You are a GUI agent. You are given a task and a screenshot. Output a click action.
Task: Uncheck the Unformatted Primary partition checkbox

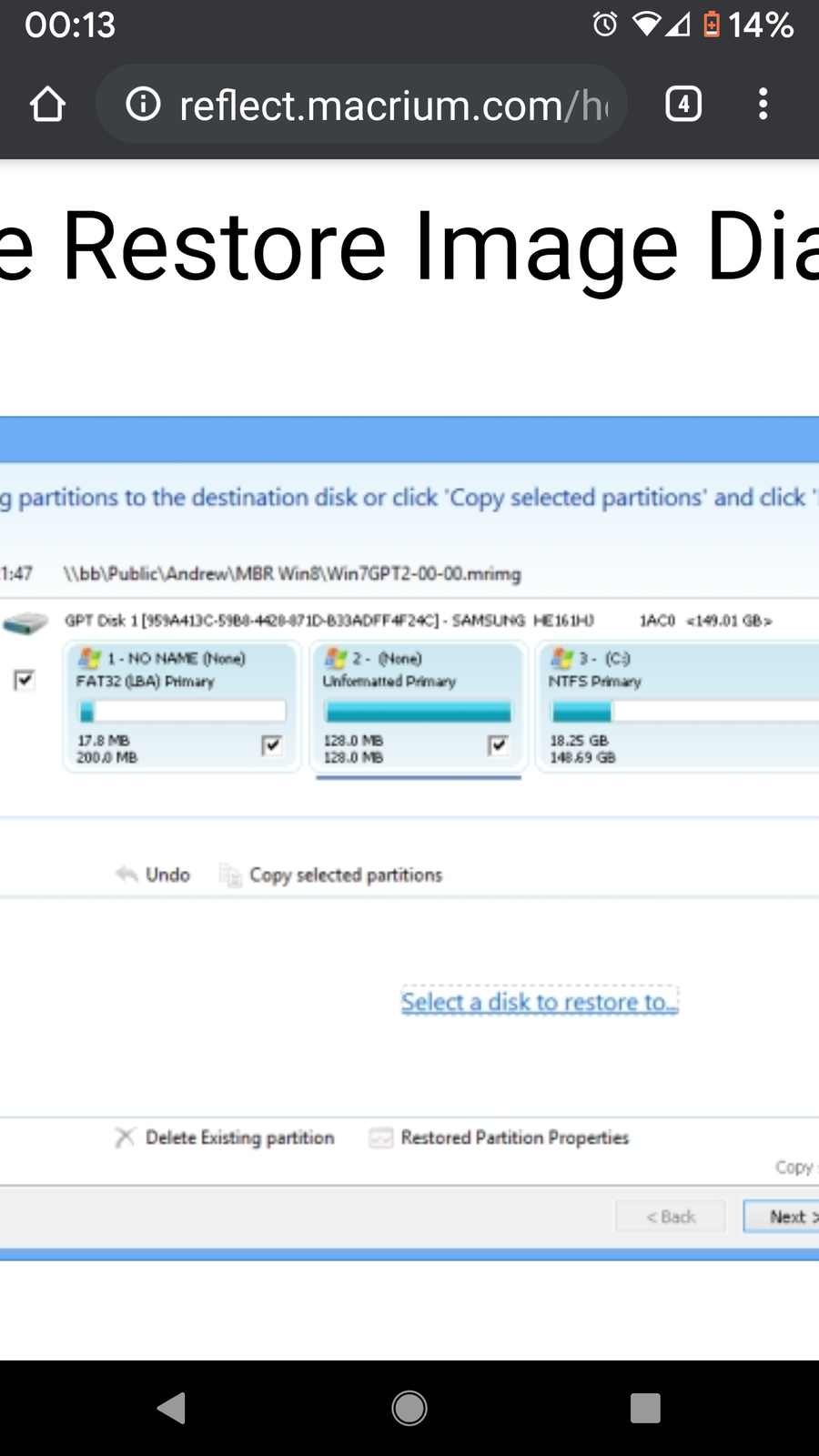(x=498, y=745)
